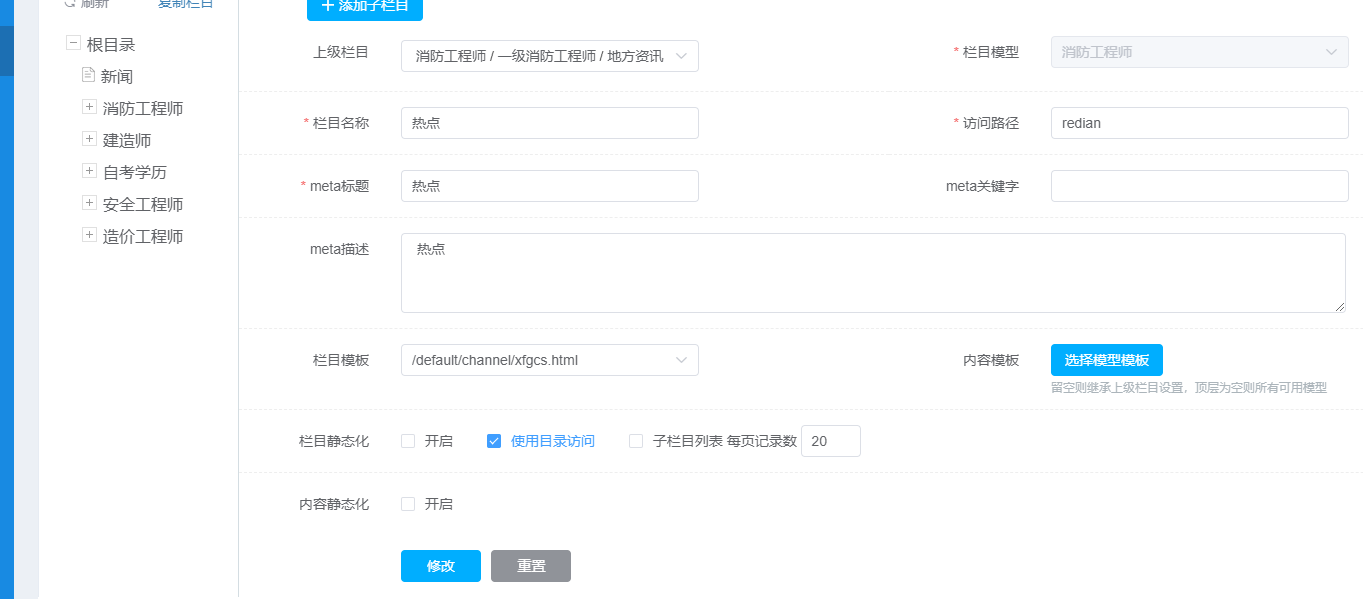Viewport: 1363px width, 599px height.
Task: Expand the 建造师 tree node
Action: tap(89, 139)
